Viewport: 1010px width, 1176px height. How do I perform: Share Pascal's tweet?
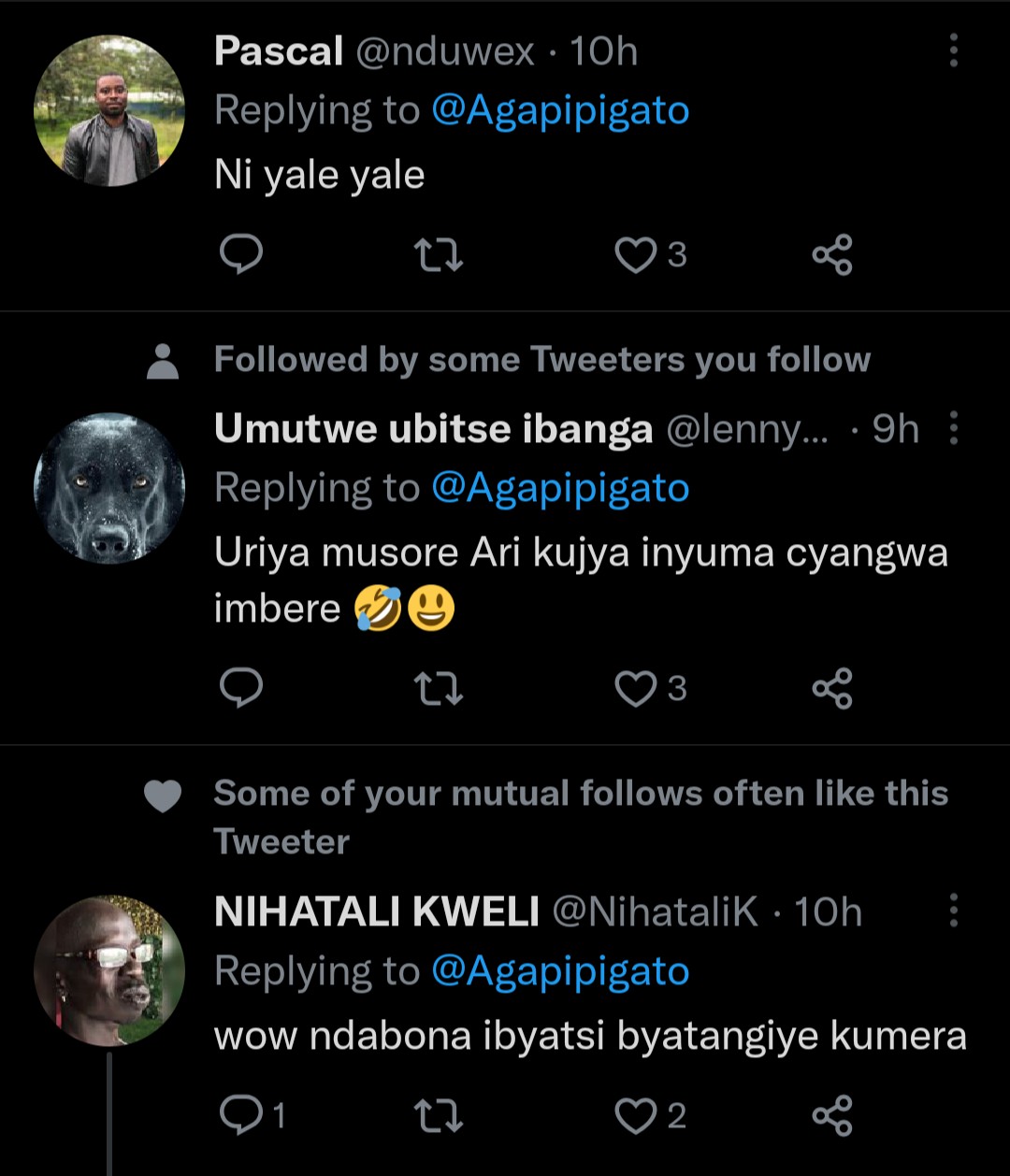(x=831, y=254)
